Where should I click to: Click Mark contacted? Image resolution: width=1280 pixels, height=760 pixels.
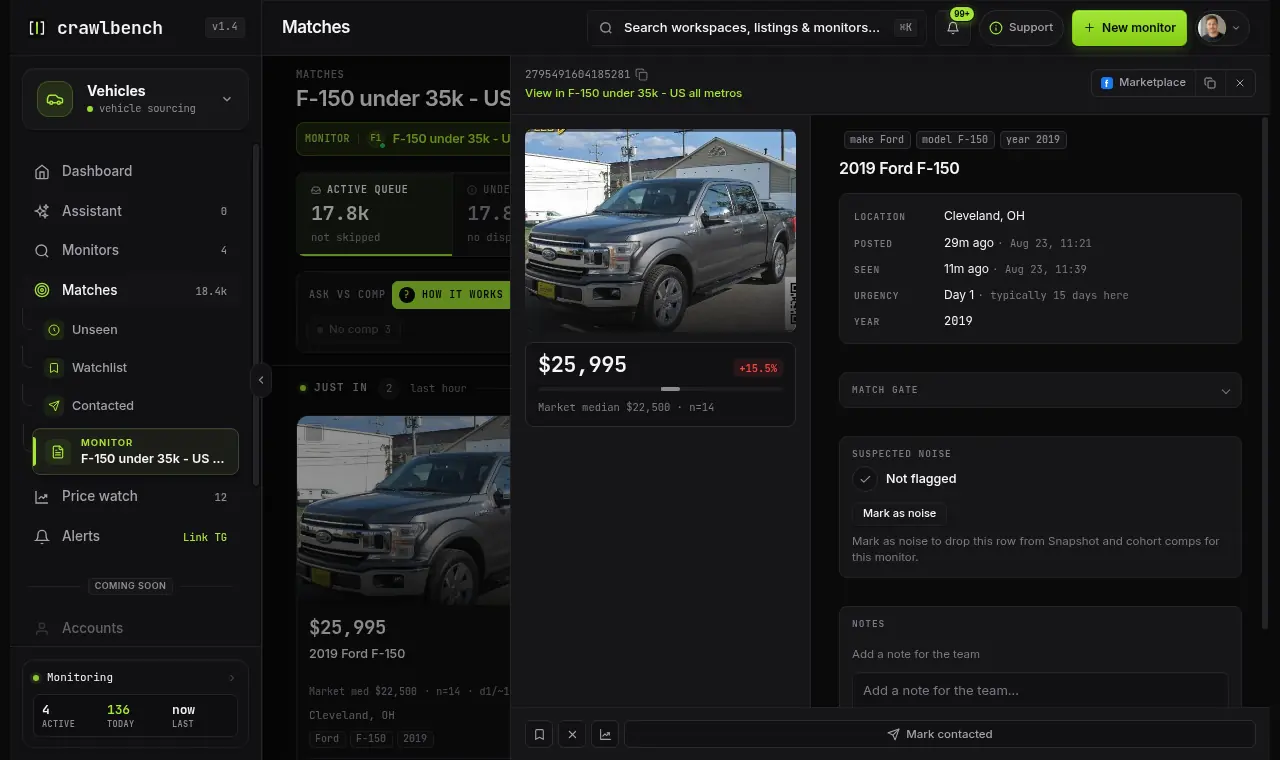(x=940, y=734)
